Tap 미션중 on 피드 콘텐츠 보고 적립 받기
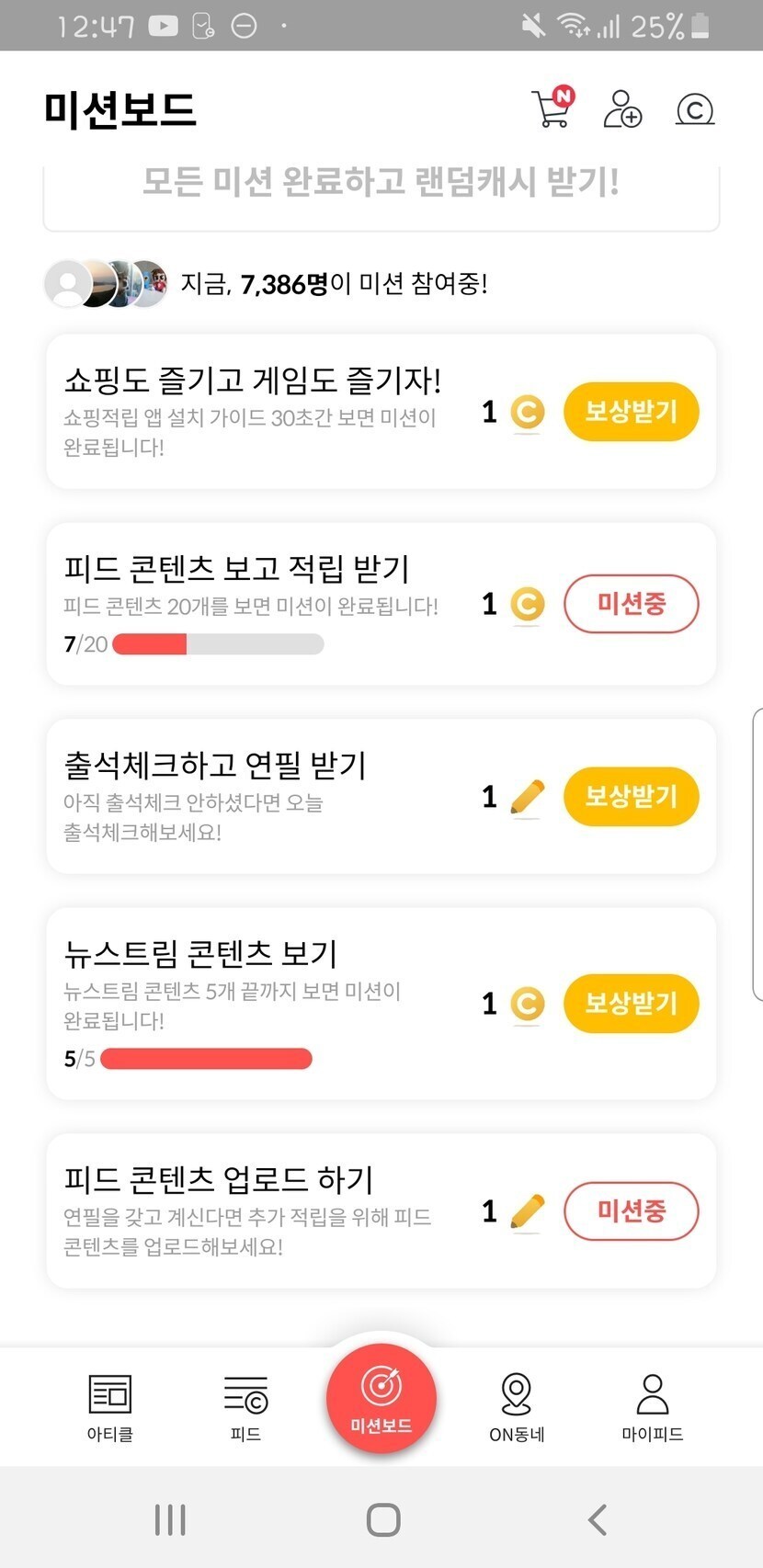 click(631, 604)
